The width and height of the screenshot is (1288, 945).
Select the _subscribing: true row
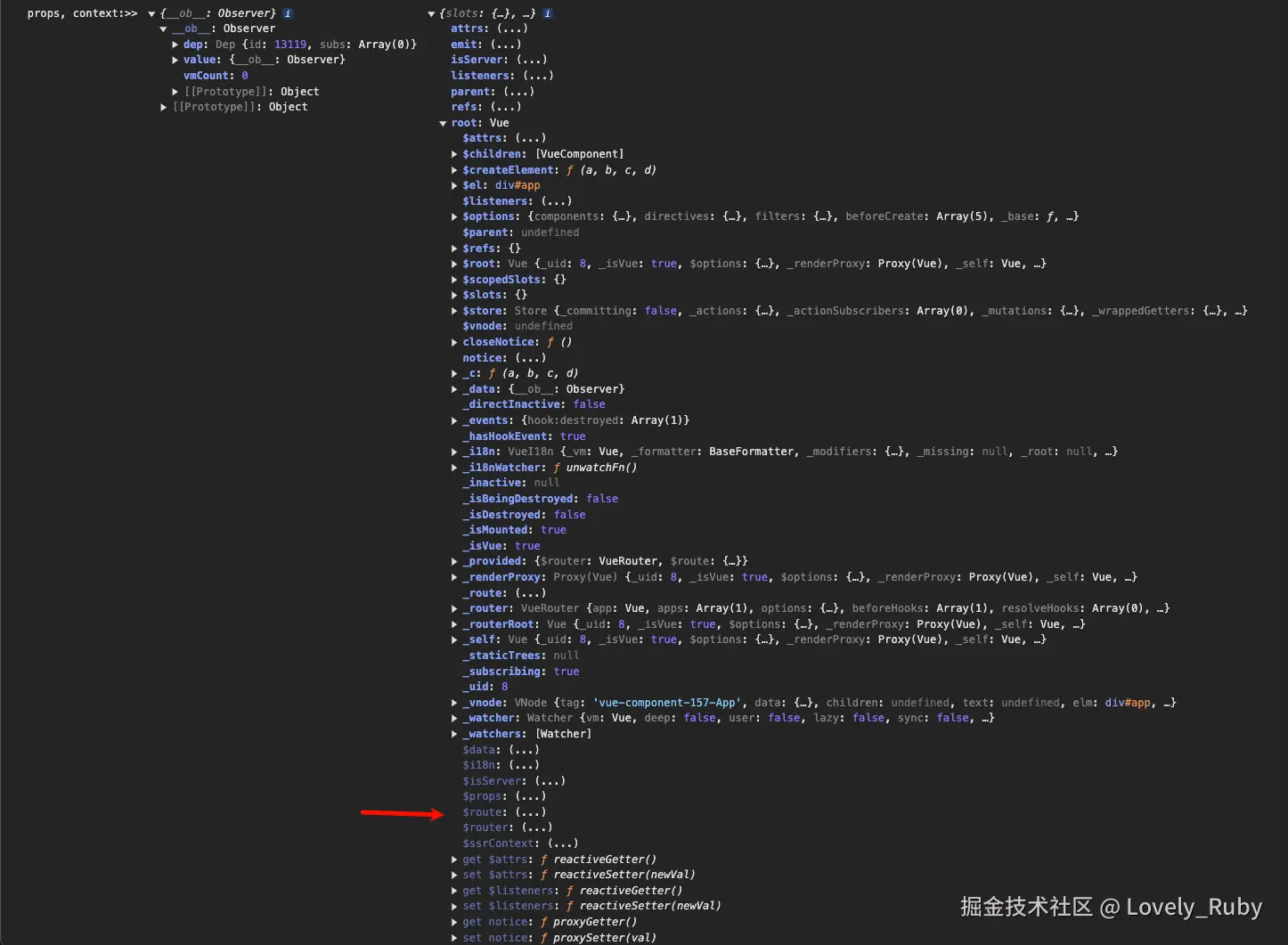[520, 672]
